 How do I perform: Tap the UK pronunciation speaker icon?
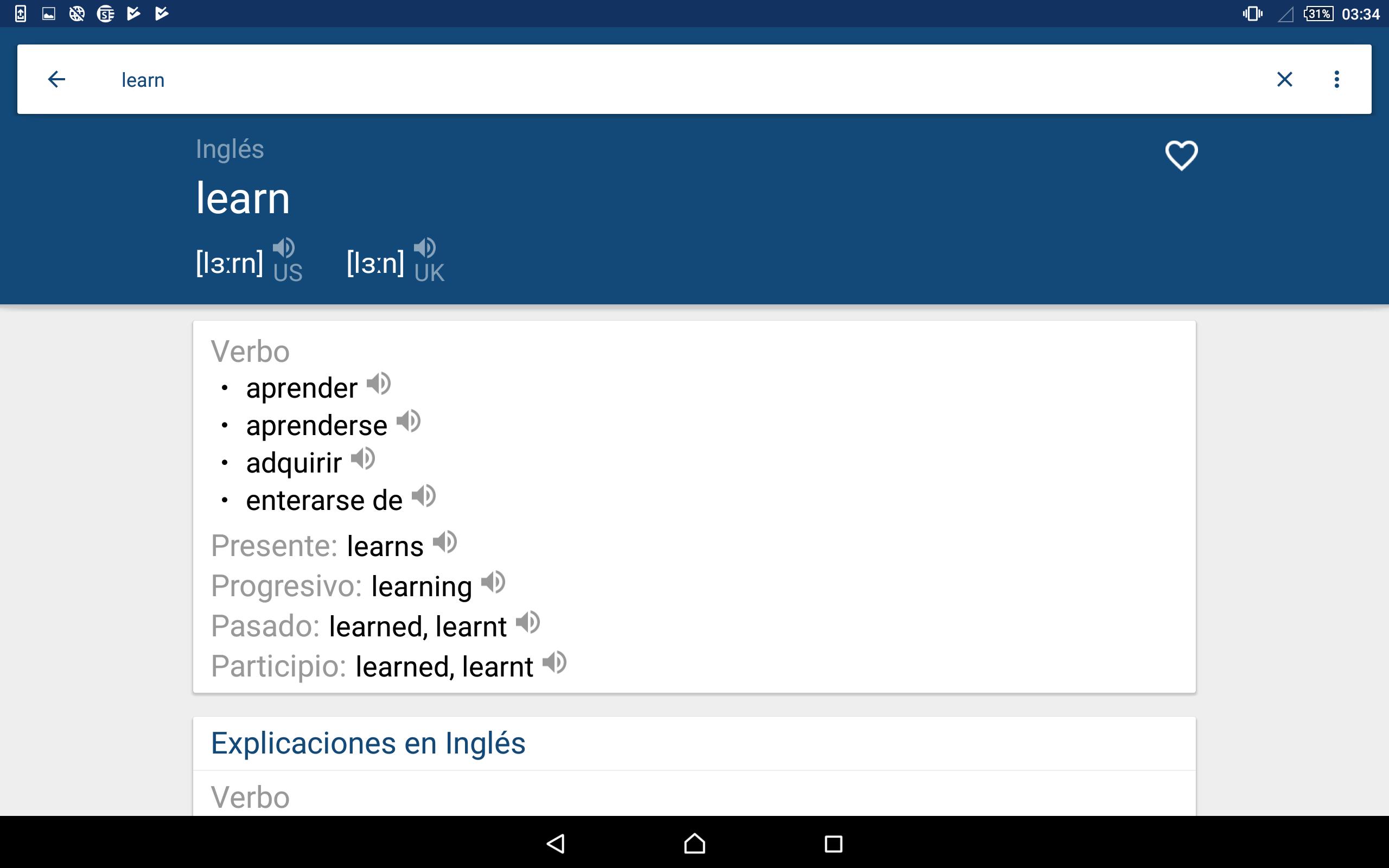pos(423,249)
